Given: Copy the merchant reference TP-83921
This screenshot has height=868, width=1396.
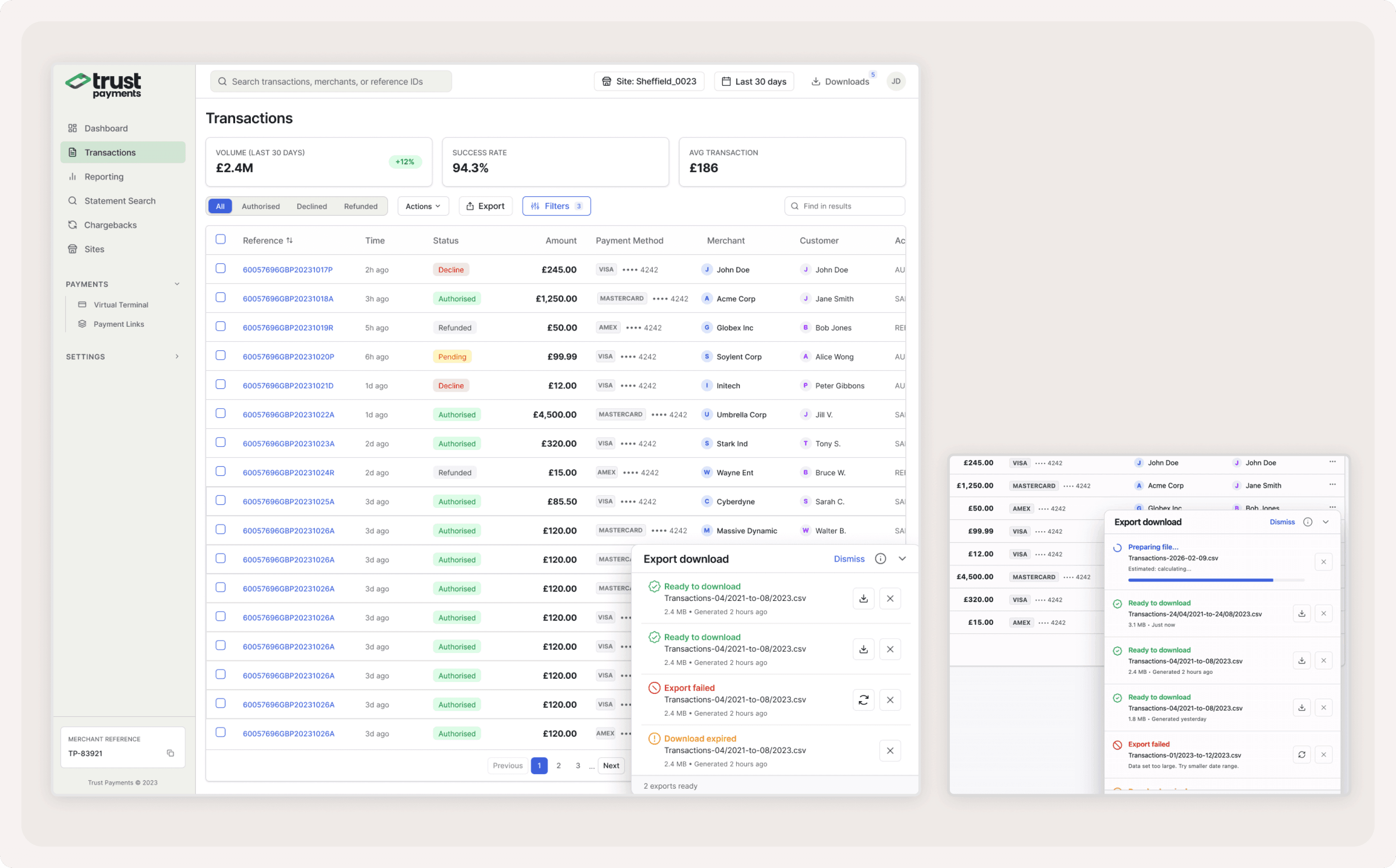Looking at the screenshot, I should (x=171, y=753).
